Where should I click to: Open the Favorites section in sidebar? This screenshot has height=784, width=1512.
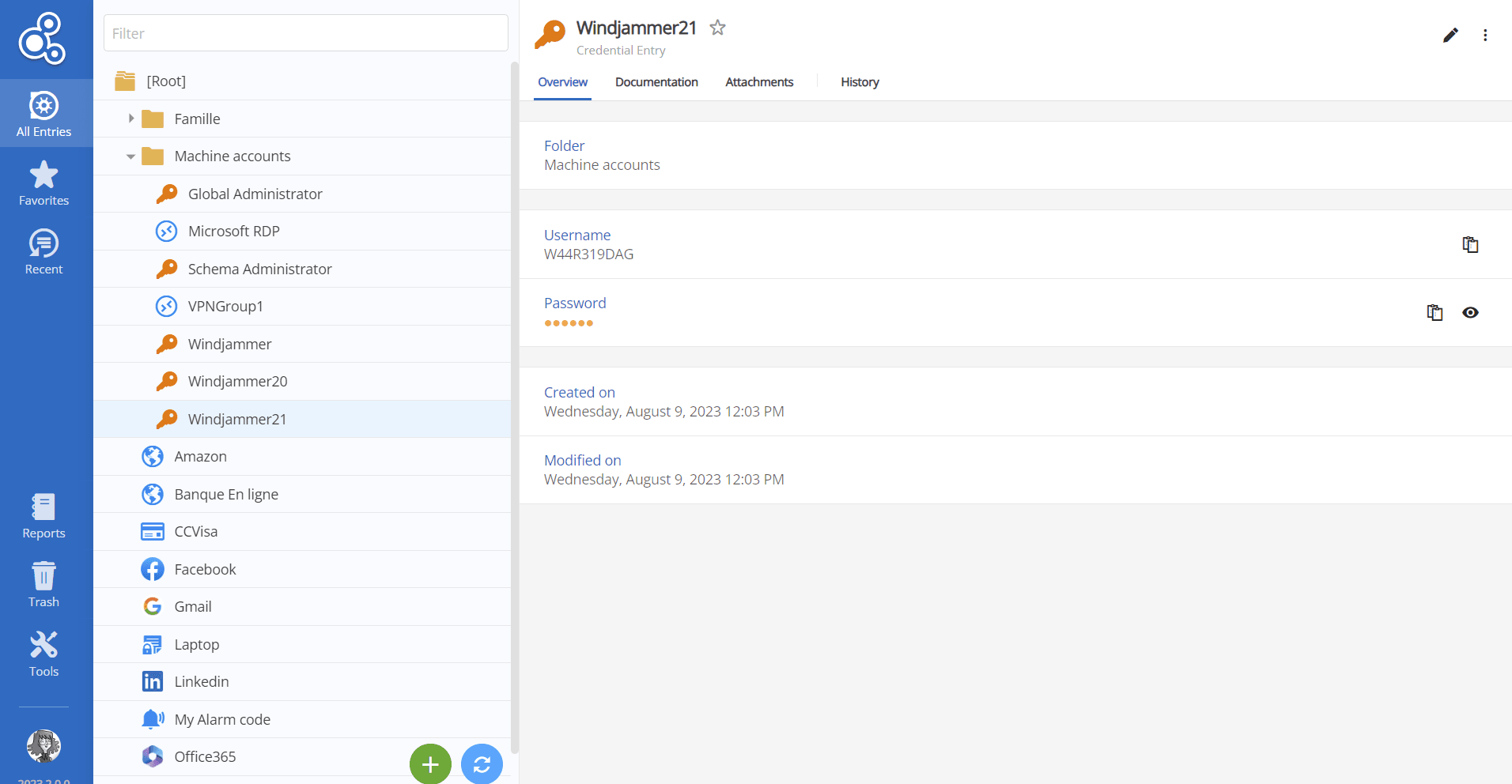tap(43, 183)
